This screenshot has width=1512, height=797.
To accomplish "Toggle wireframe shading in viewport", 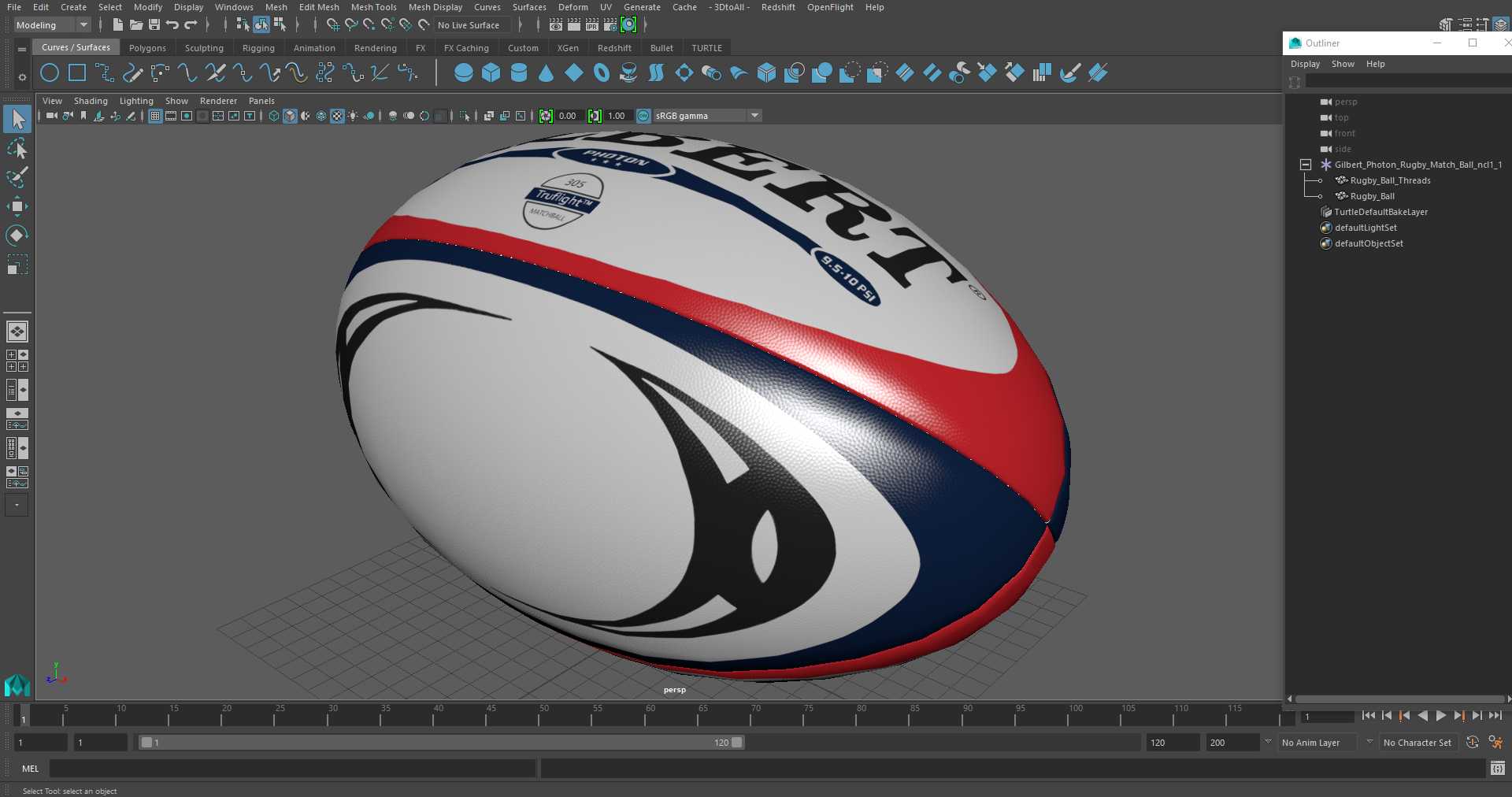I will tap(274, 116).
